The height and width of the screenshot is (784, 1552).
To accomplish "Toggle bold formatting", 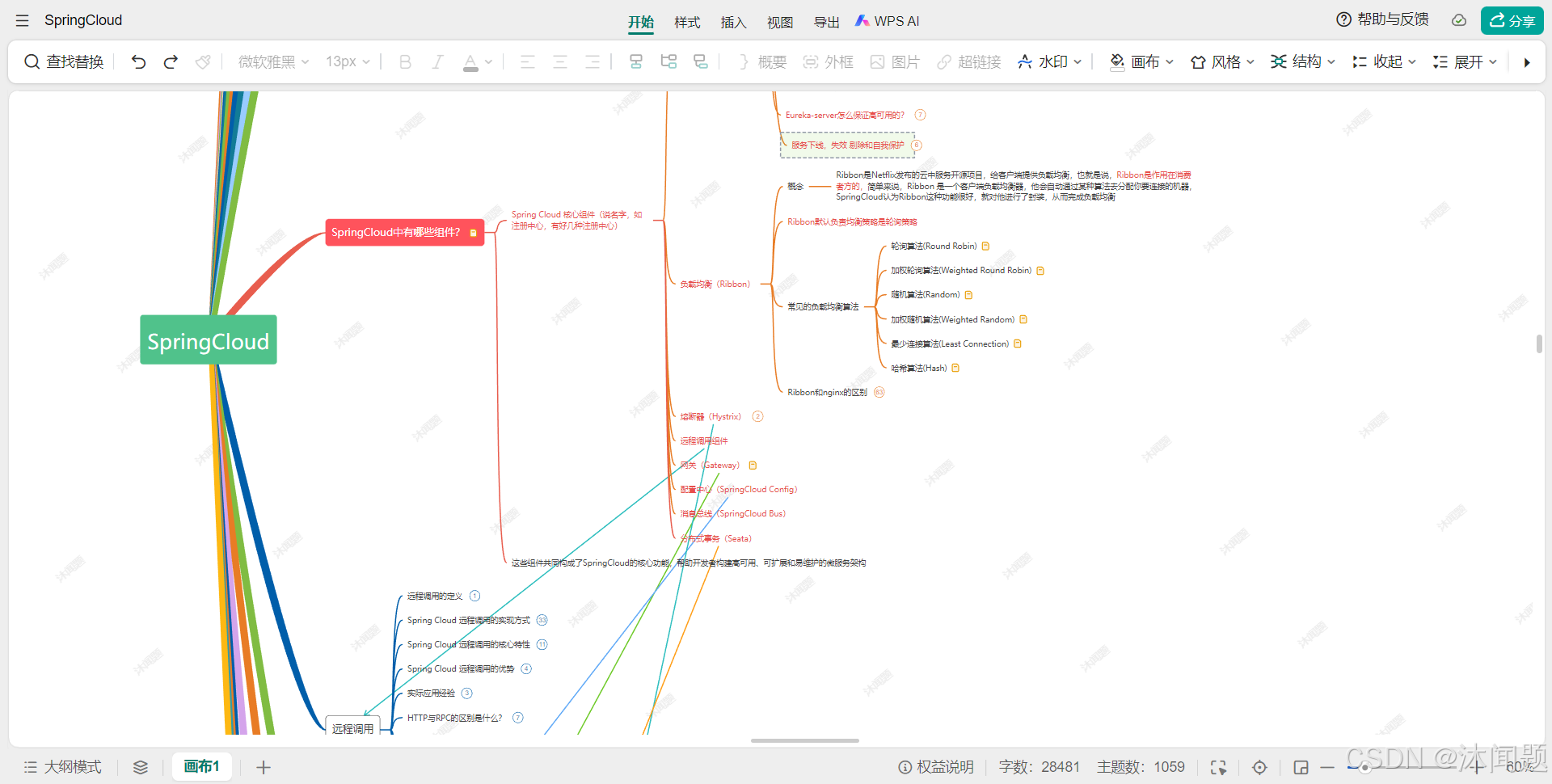I will tap(405, 62).
